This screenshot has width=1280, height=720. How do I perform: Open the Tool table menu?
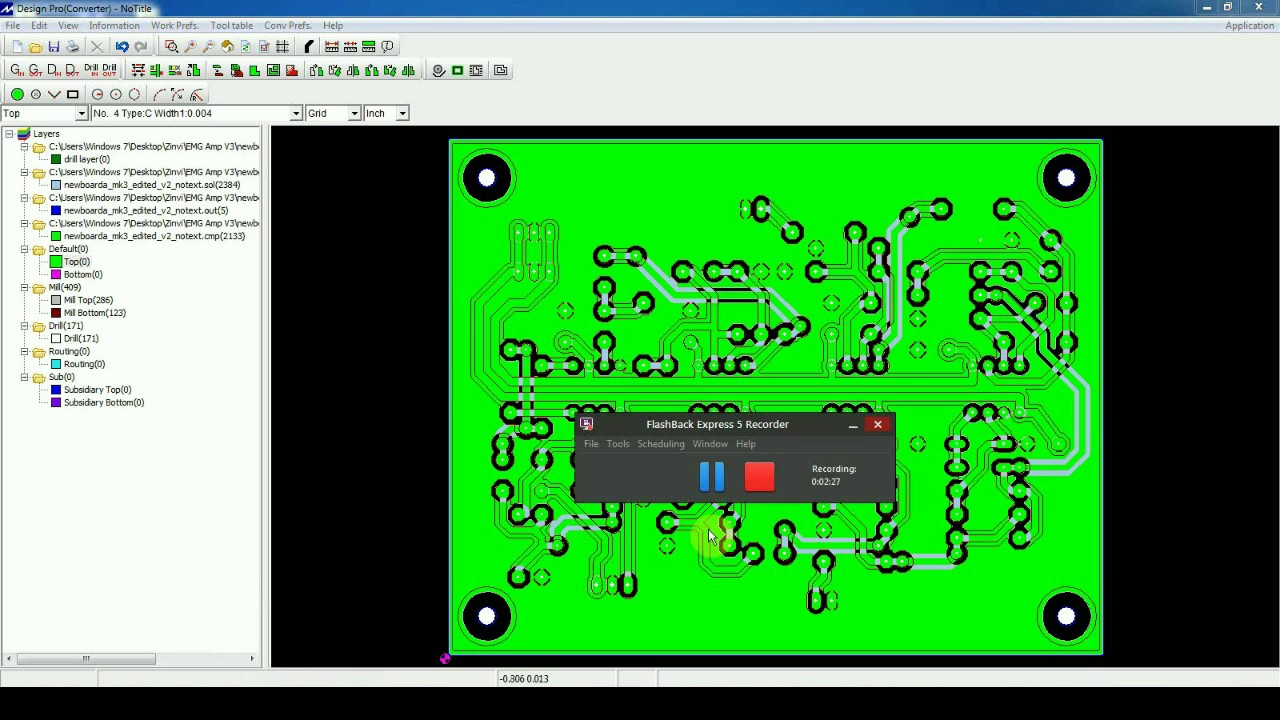click(x=232, y=25)
